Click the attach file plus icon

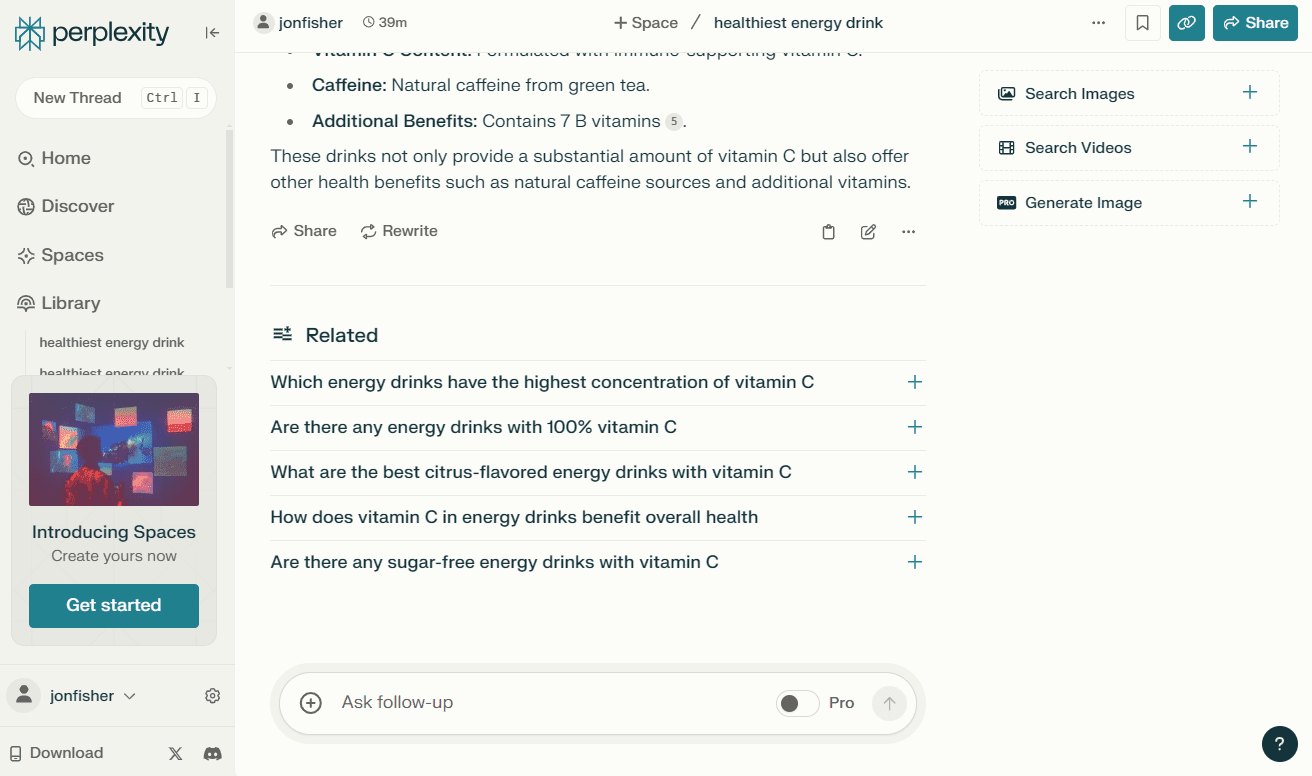311,703
